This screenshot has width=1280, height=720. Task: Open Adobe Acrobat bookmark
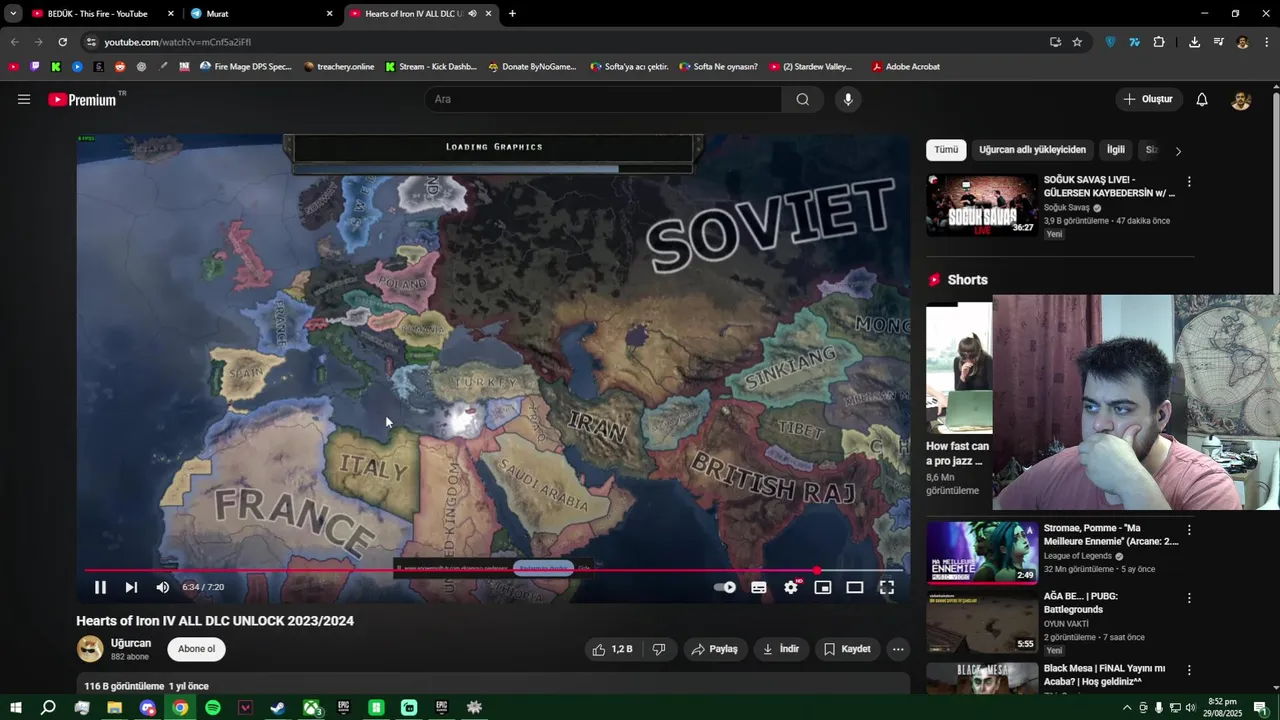(905, 67)
